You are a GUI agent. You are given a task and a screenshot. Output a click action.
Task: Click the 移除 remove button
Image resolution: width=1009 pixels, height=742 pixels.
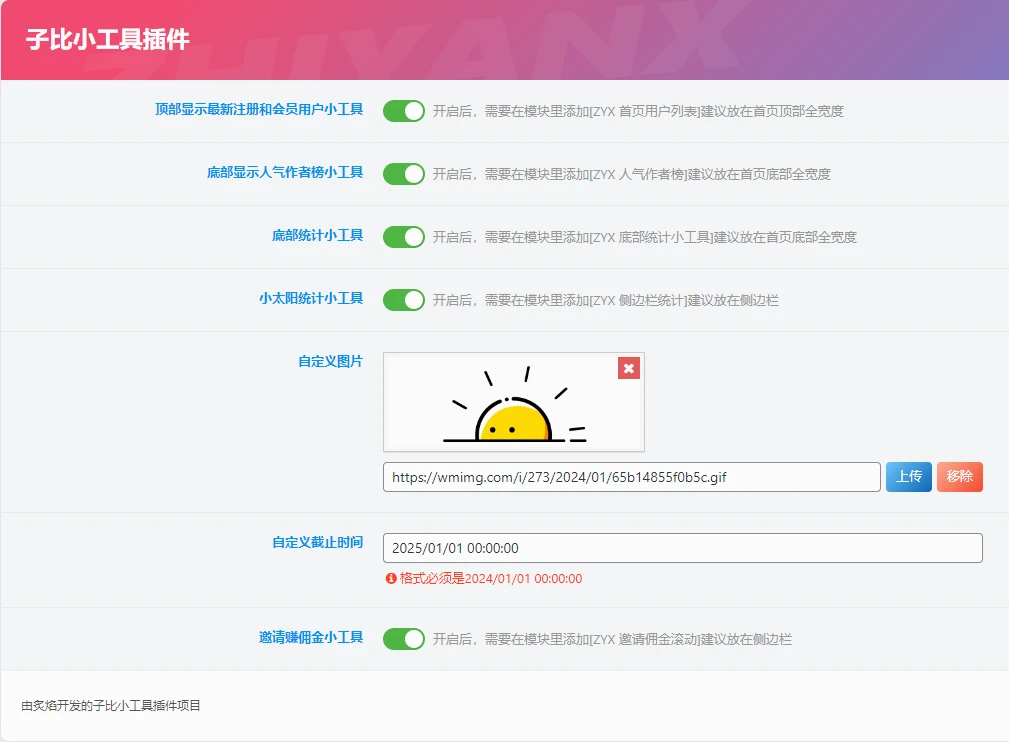(959, 477)
